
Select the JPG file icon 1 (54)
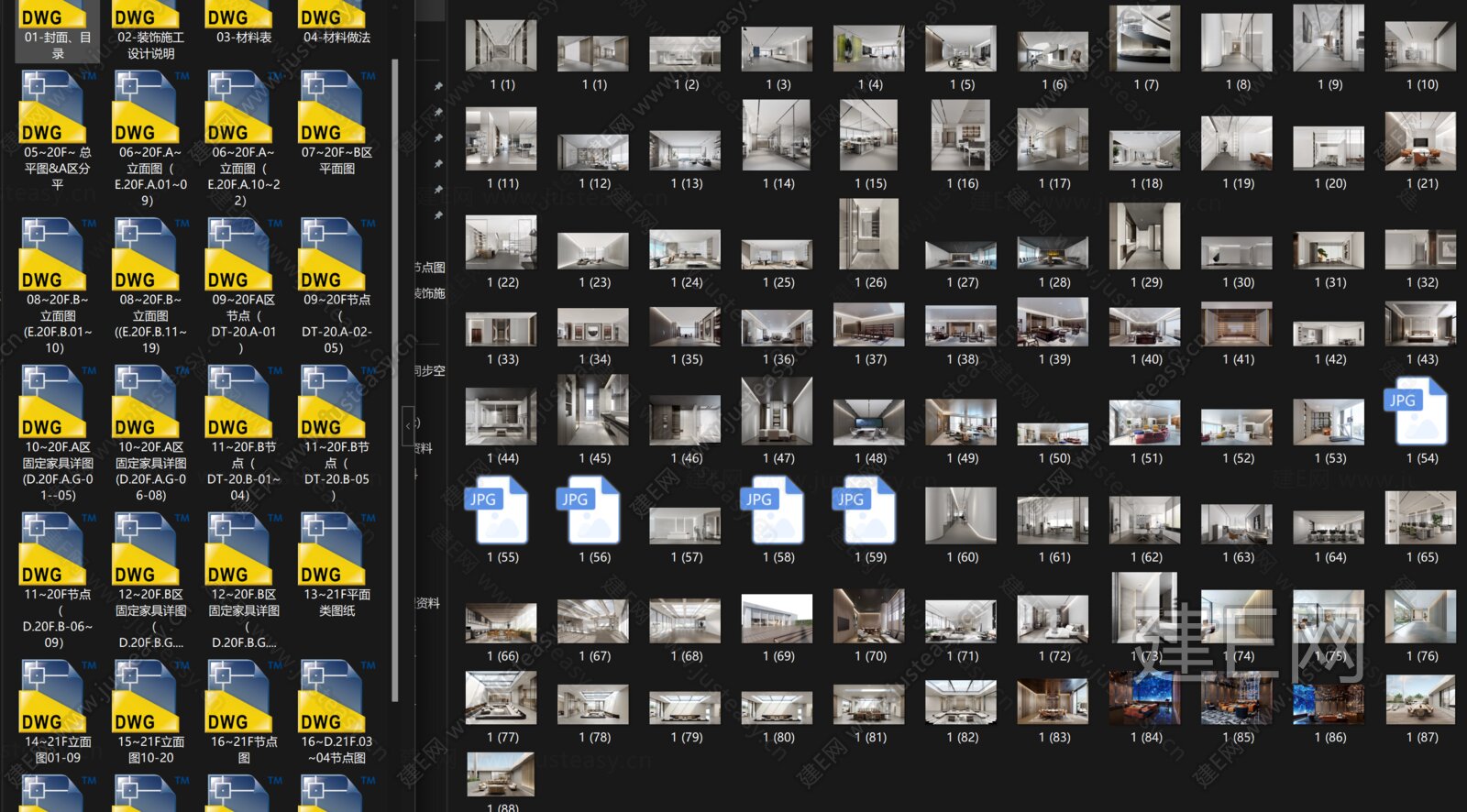click(1416, 411)
